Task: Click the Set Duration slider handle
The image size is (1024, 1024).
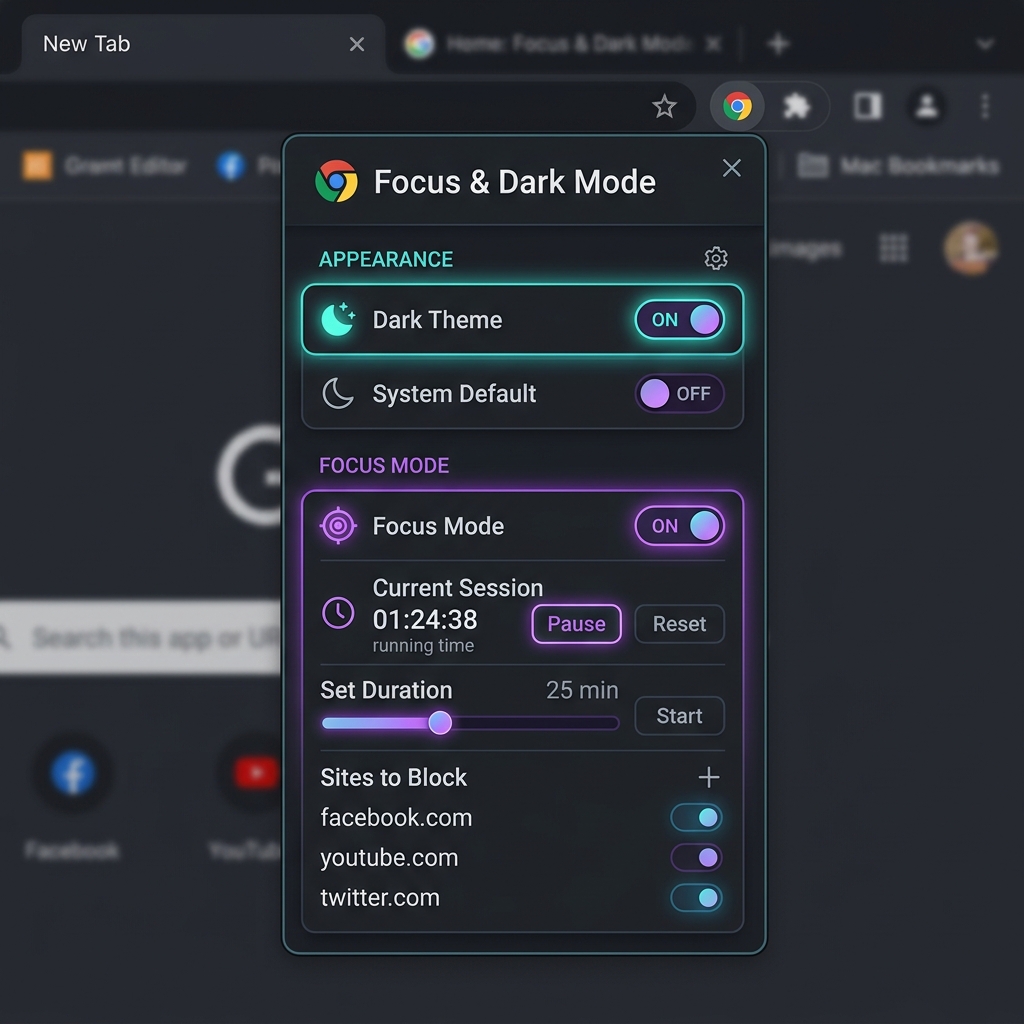Action: tap(440, 722)
